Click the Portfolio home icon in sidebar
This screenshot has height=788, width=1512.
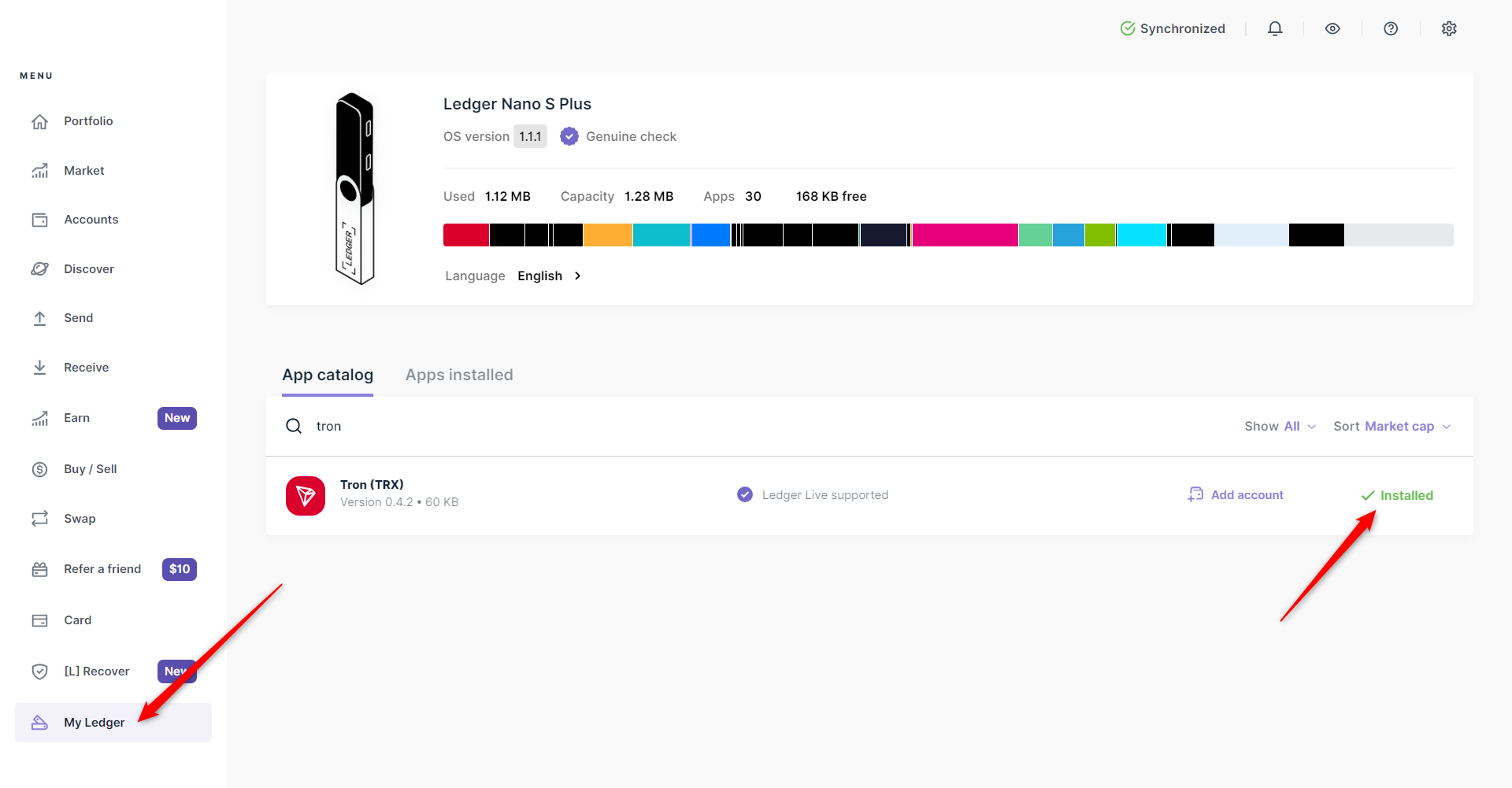(40, 121)
